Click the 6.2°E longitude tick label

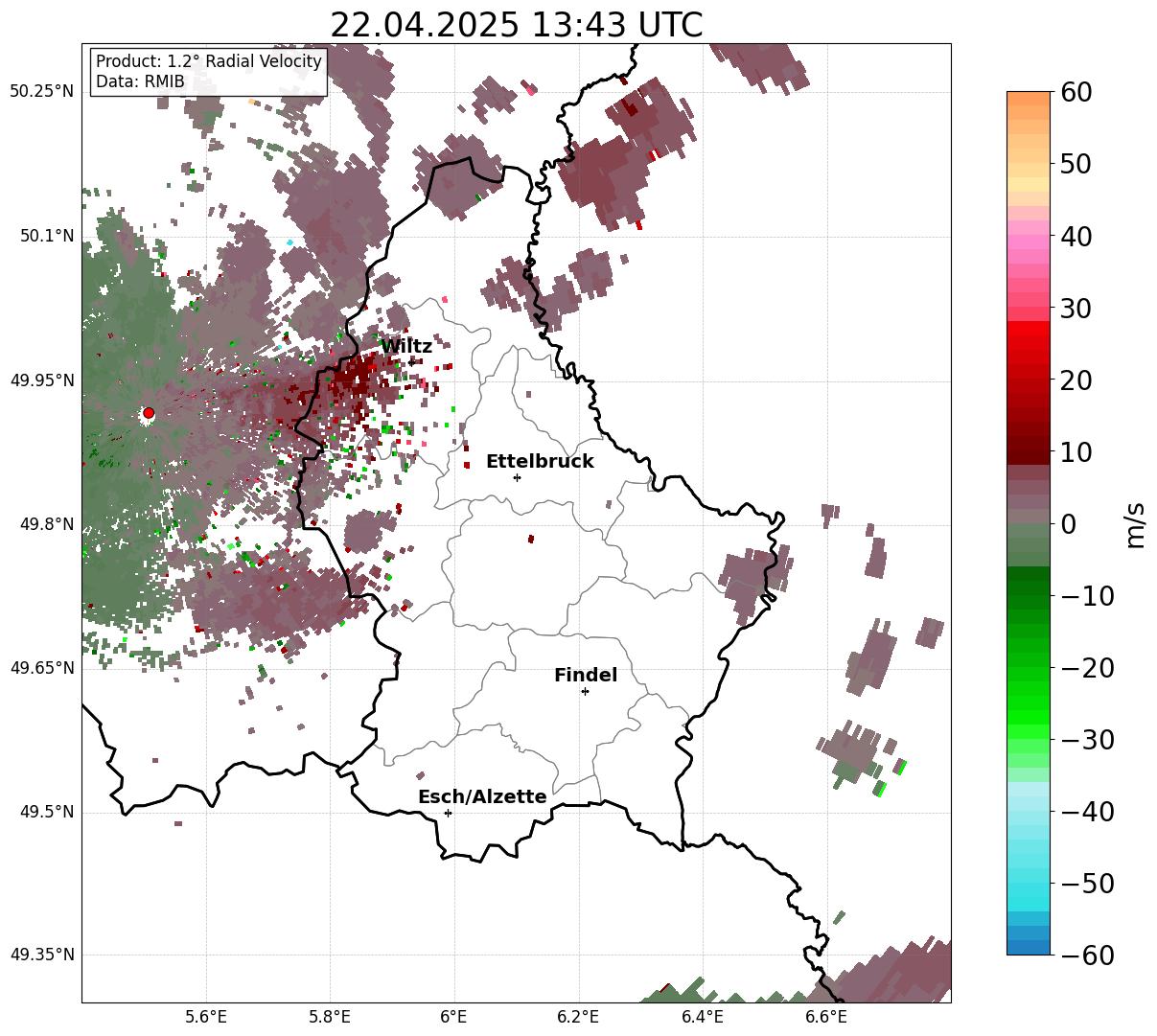tap(578, 1017)
